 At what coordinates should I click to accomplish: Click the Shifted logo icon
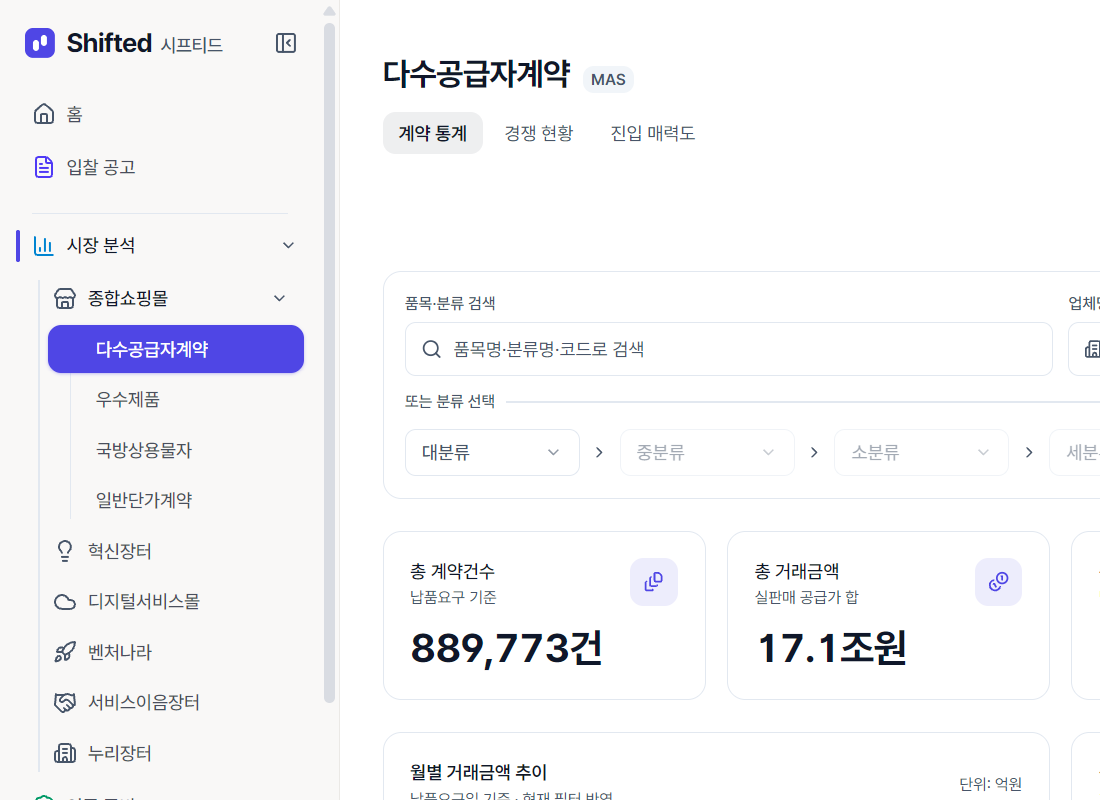tap(40, 43)
